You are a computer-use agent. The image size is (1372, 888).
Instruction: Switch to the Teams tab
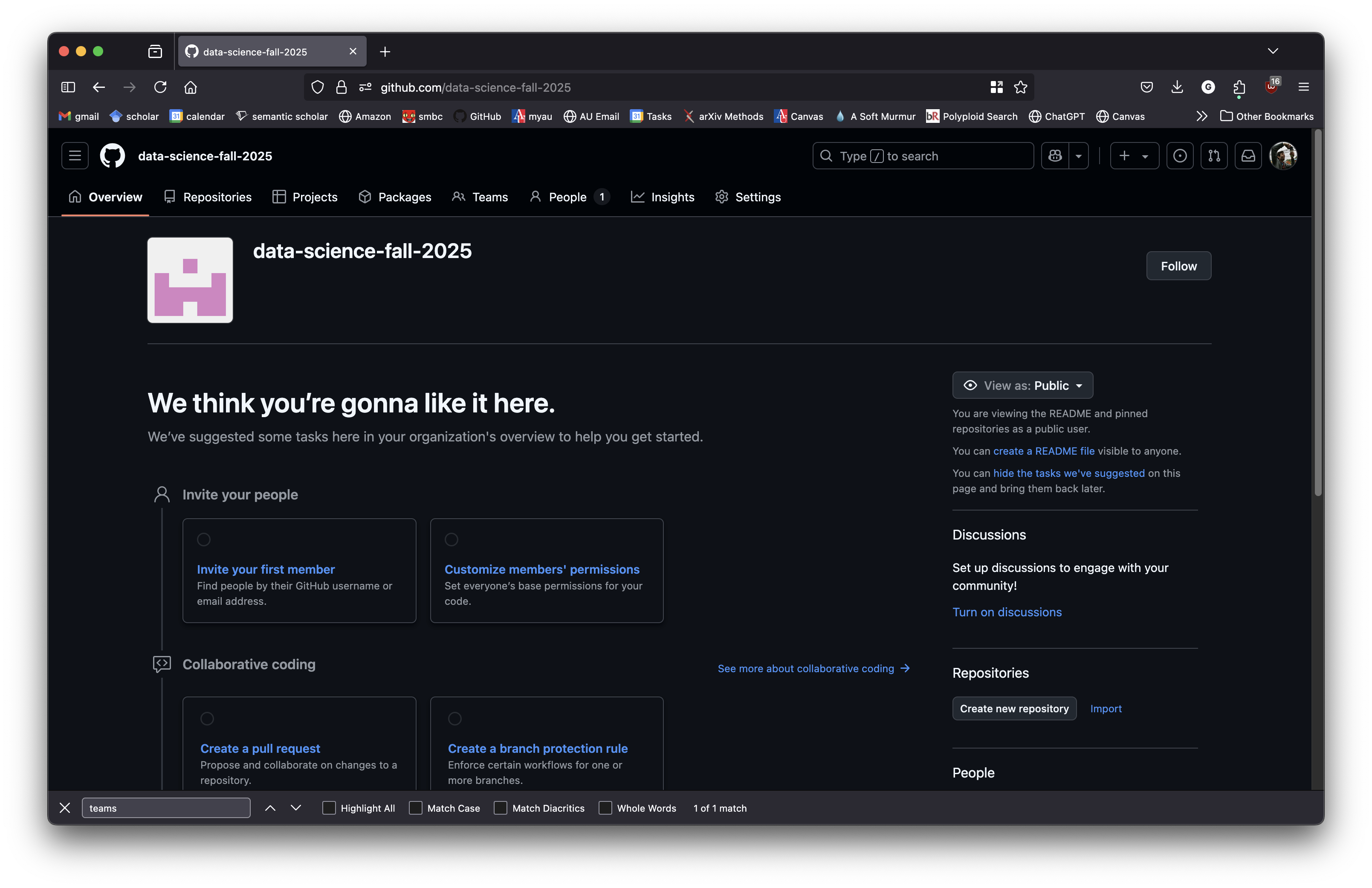(x=480, y=197)
